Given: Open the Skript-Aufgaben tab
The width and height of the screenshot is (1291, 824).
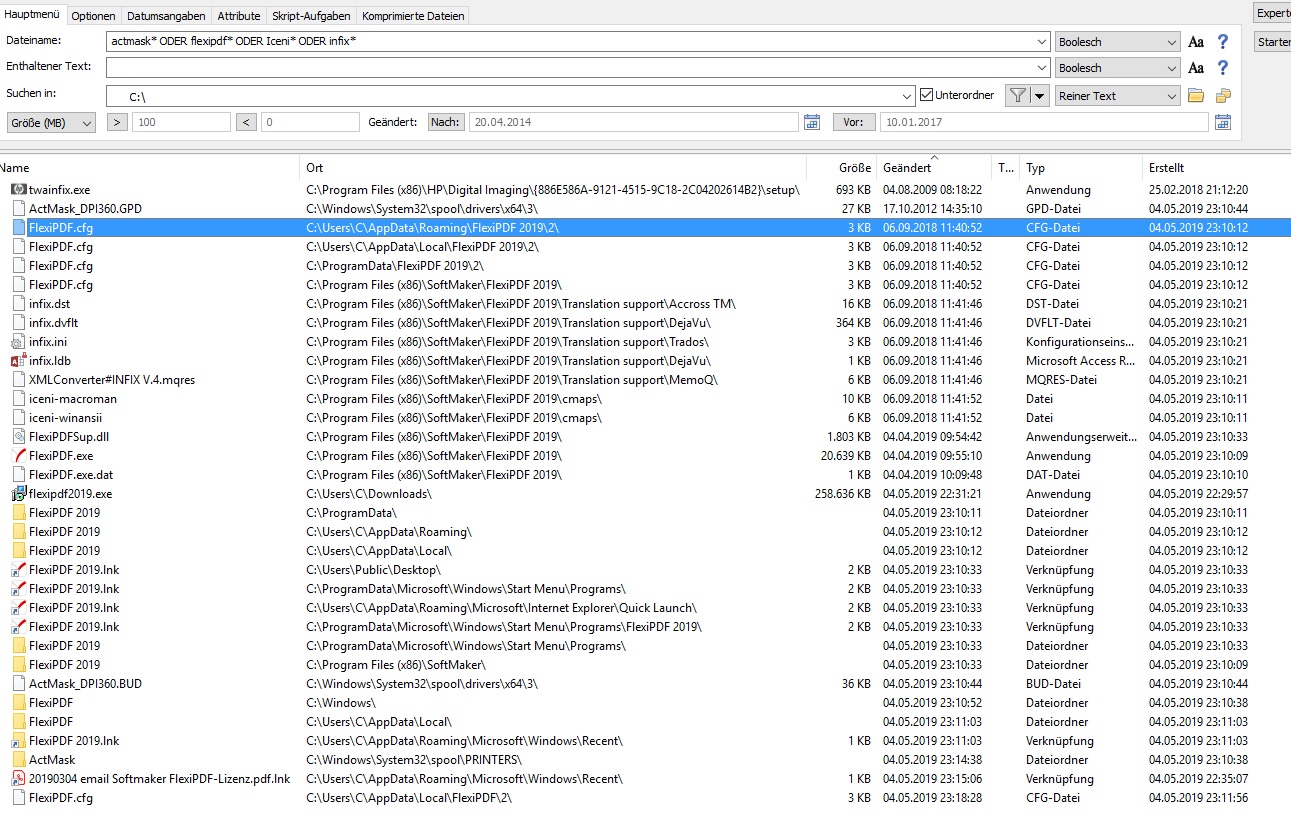Looking at the screenshot, I should click(312, 16).
